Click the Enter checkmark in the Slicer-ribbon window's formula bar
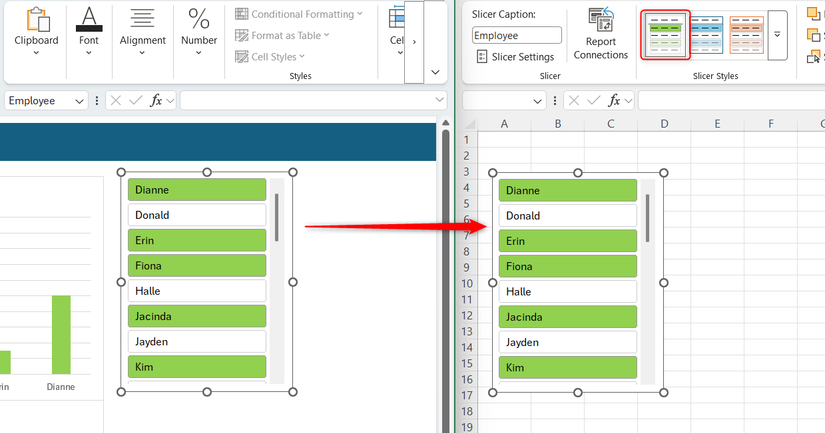The height and width of the screenshot is (433, 825). click(593, 100)
